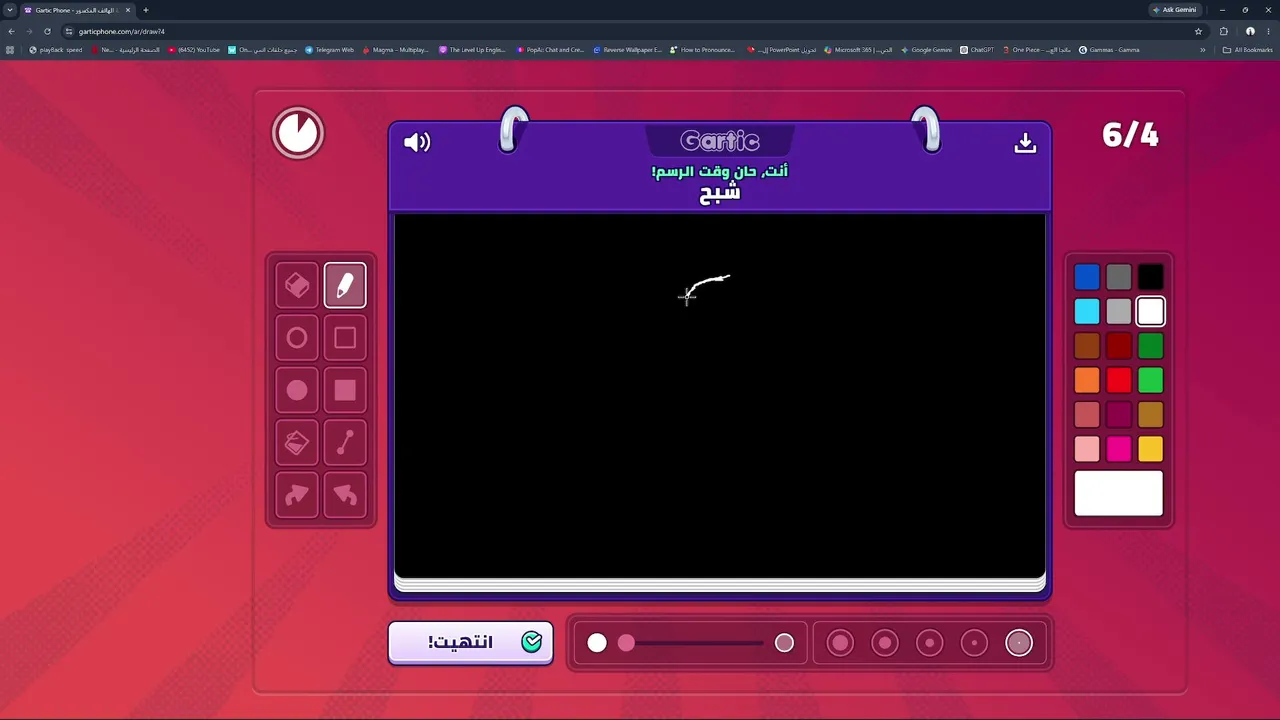The height and width of the screenshot is (720, 1280).
Task: Select the eraser tool
Action: 297,286
